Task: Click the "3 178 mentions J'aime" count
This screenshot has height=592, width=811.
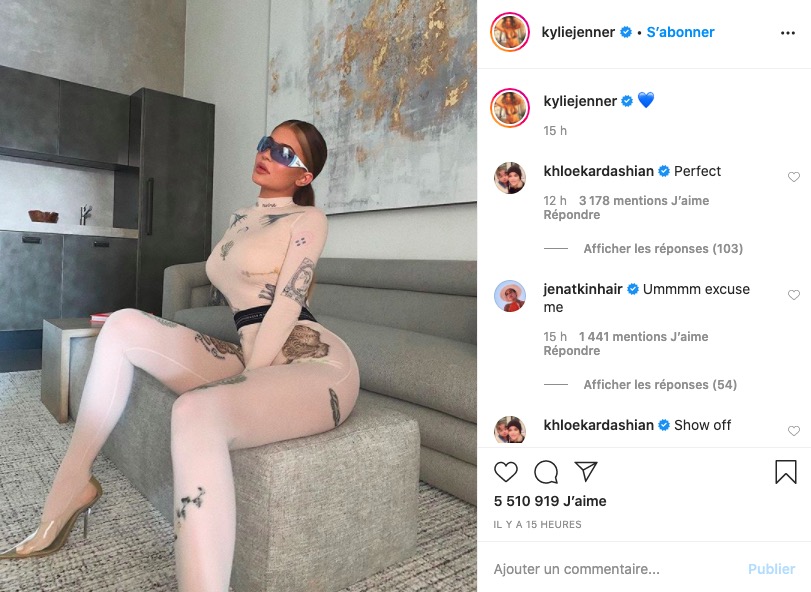Action: 644,201
